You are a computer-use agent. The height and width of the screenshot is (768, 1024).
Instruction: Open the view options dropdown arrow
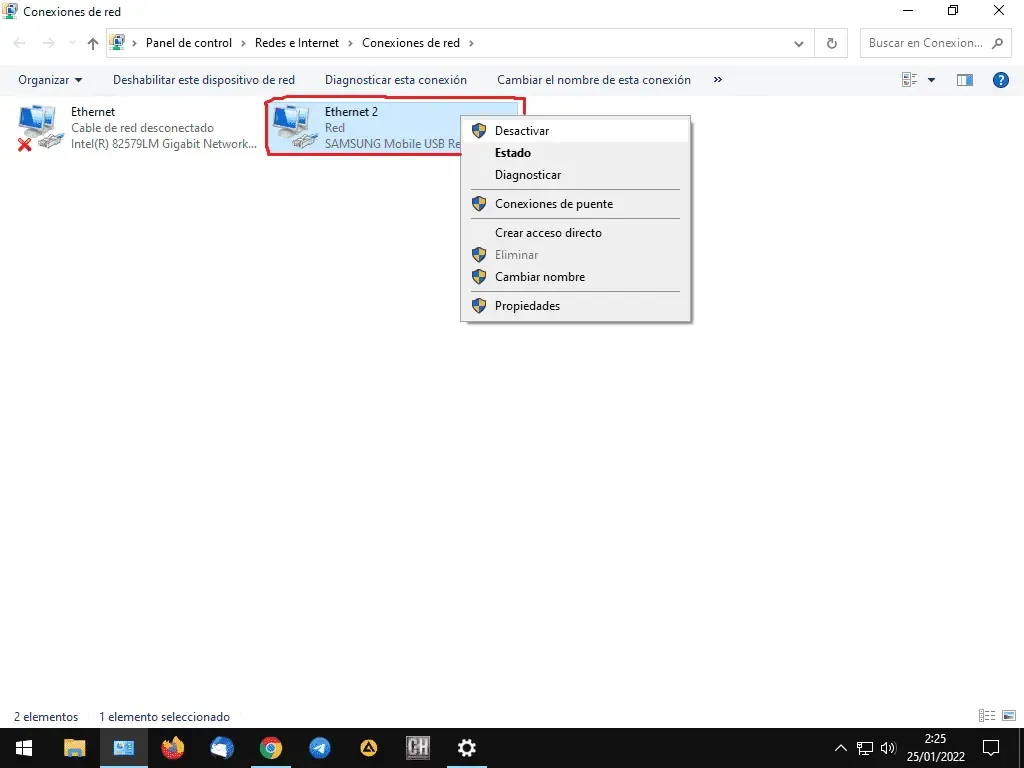coord(931,80)
